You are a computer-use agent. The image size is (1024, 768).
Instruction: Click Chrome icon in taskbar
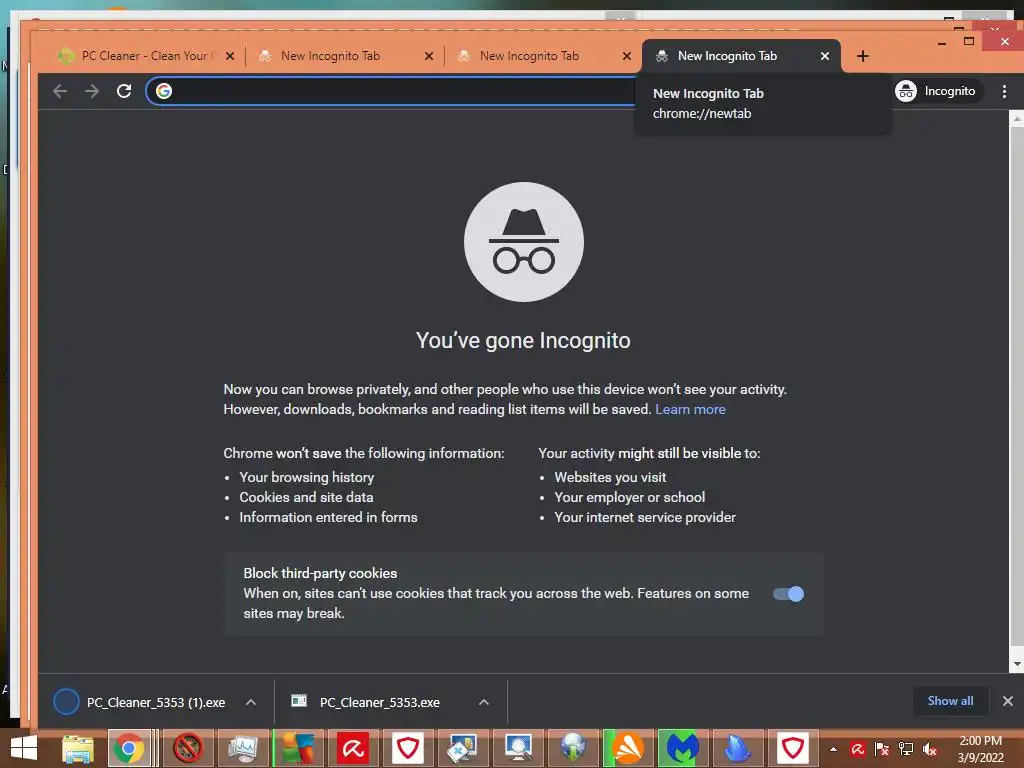(129, 748)
